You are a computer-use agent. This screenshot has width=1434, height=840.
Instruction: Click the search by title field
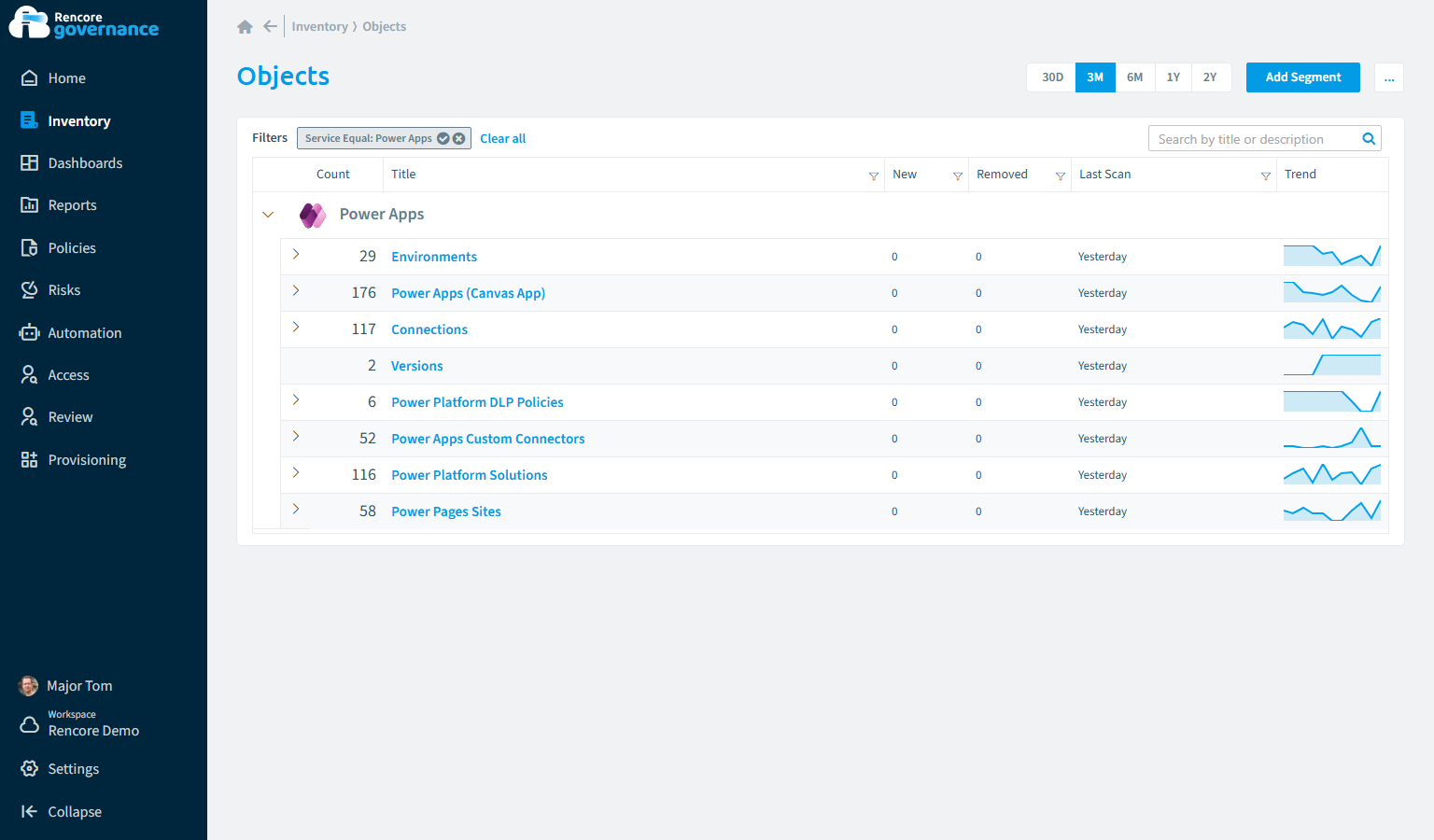click(x=1254, y=139)
